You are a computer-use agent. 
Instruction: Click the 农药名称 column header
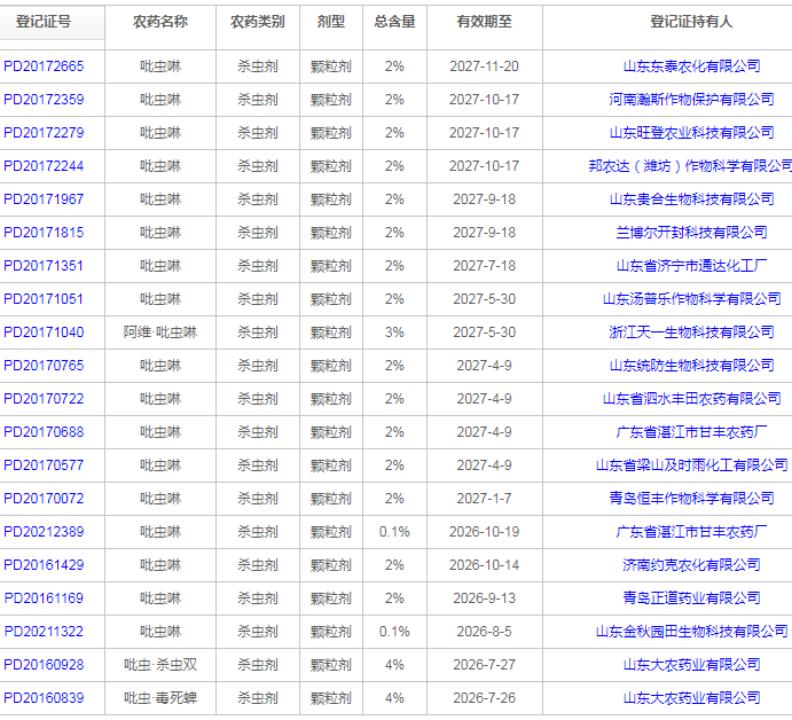click(x=160, y=22)
